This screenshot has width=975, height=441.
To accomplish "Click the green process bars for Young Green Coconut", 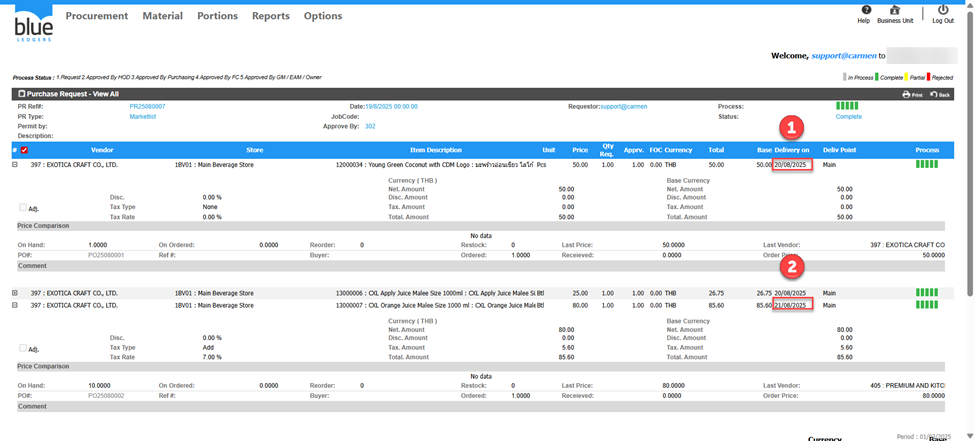I will tap(927, 164).
